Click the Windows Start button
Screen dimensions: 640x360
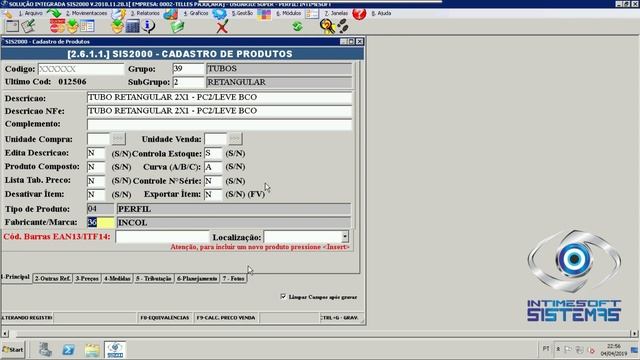click(x=13, y=350)
